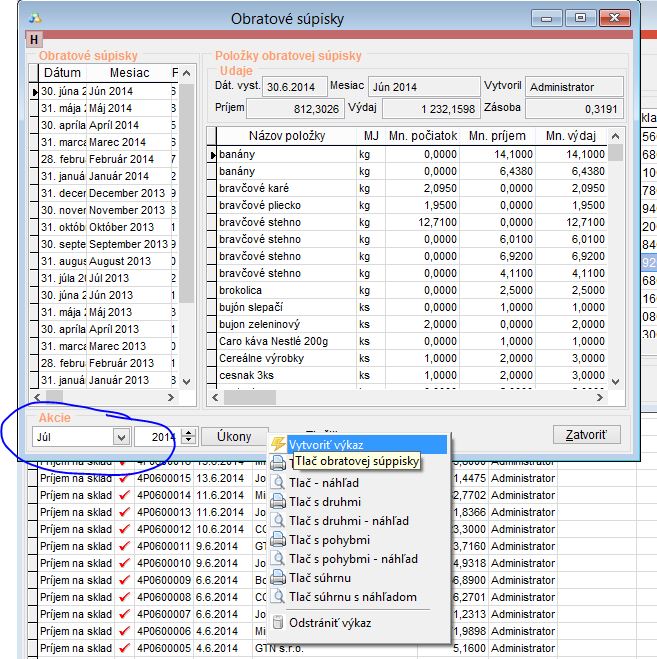Click the delete icon beside Odstrániť výkaz
This screenshot has height=659, width=657.
278,623
